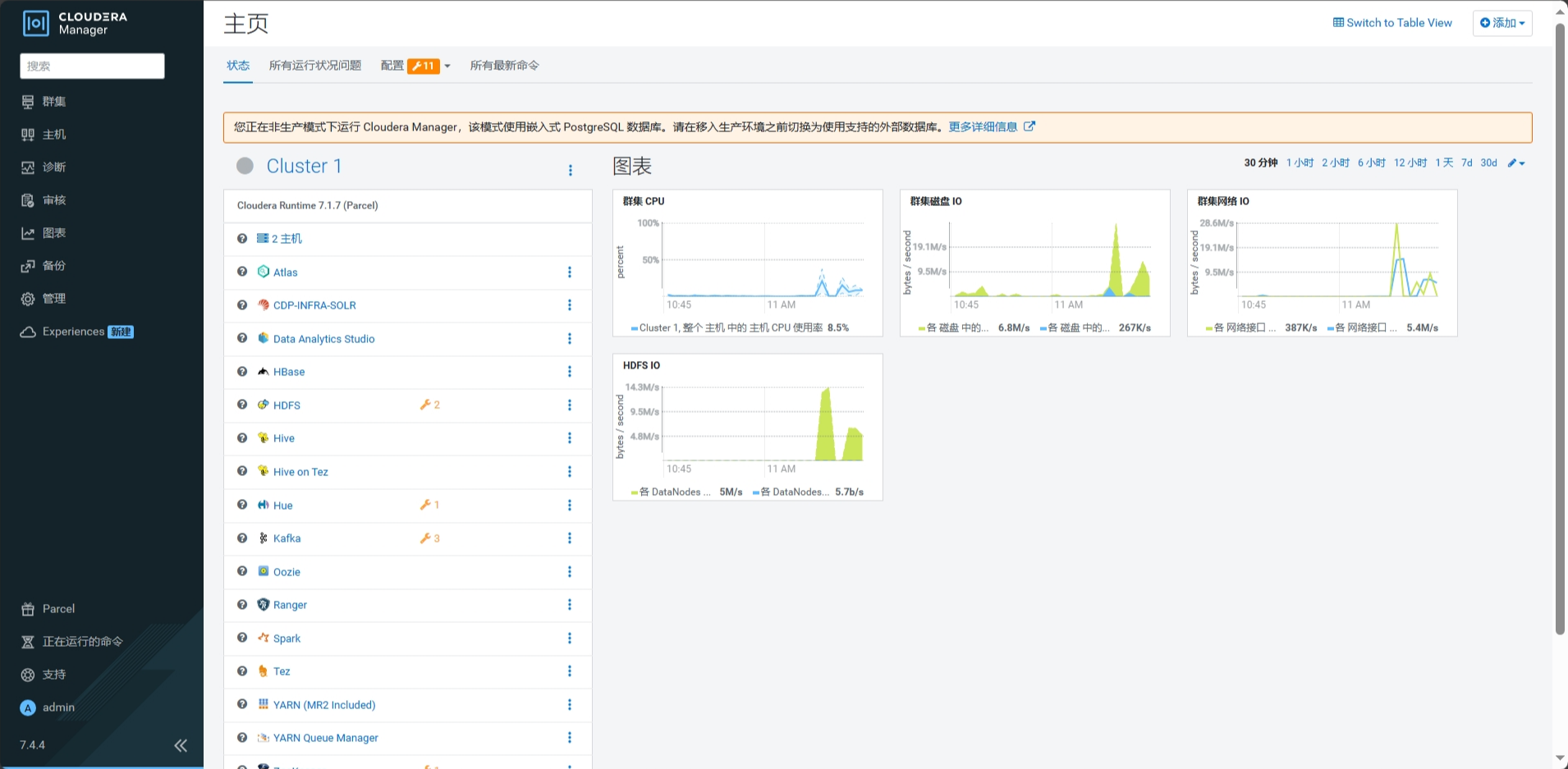This screenshot has height=769, width=1568.
Task: Open the 支持 sidebar menu
Action: pos(44,675)
